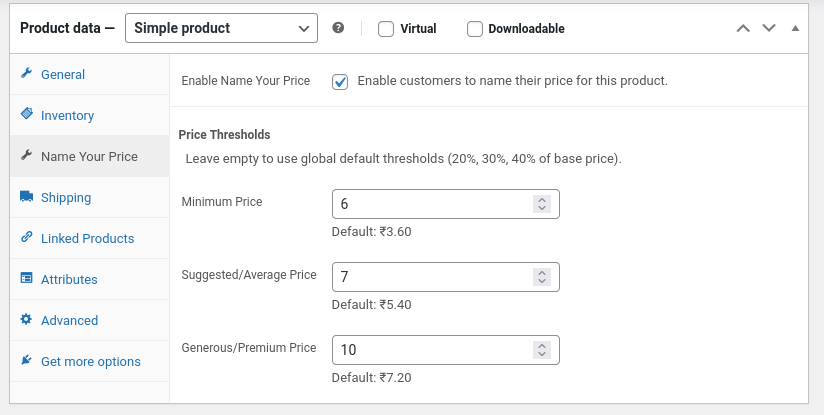The width and height of the screenshot is (824, 415).
Task: Decrease Suggested/Average Price with down arrow
Action: pos(542,281)
